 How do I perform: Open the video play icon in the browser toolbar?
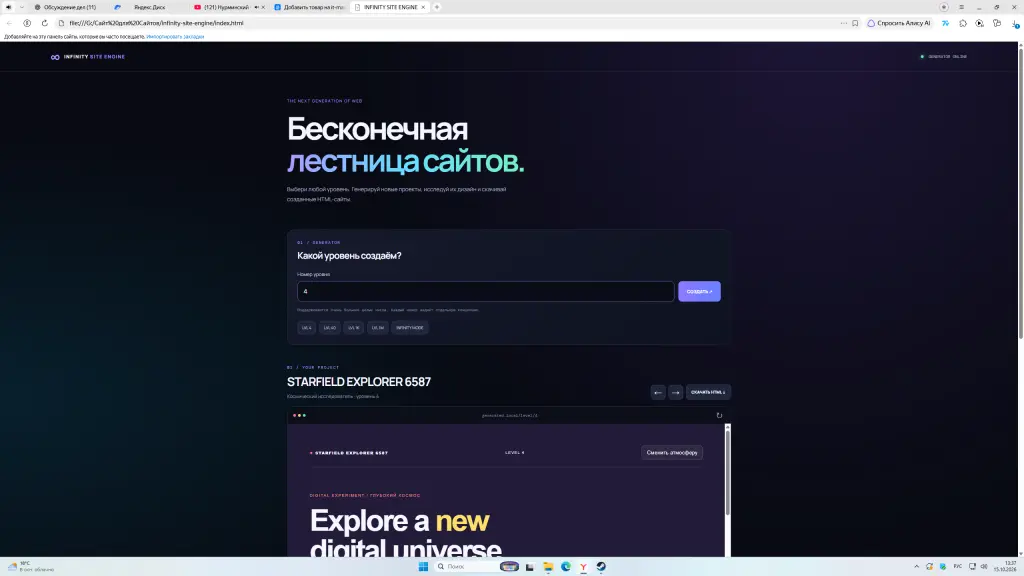[x=980, y=23]
